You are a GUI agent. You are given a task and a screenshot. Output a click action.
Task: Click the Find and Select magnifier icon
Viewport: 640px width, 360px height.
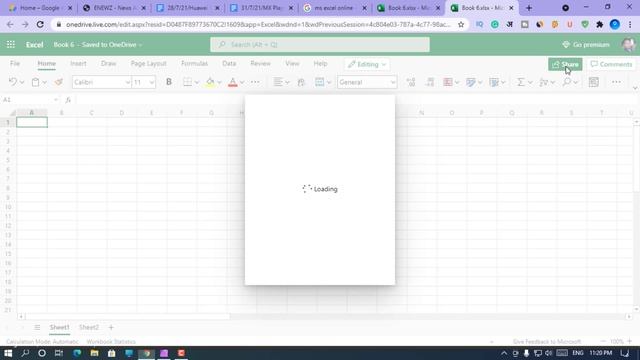point(567,82)
